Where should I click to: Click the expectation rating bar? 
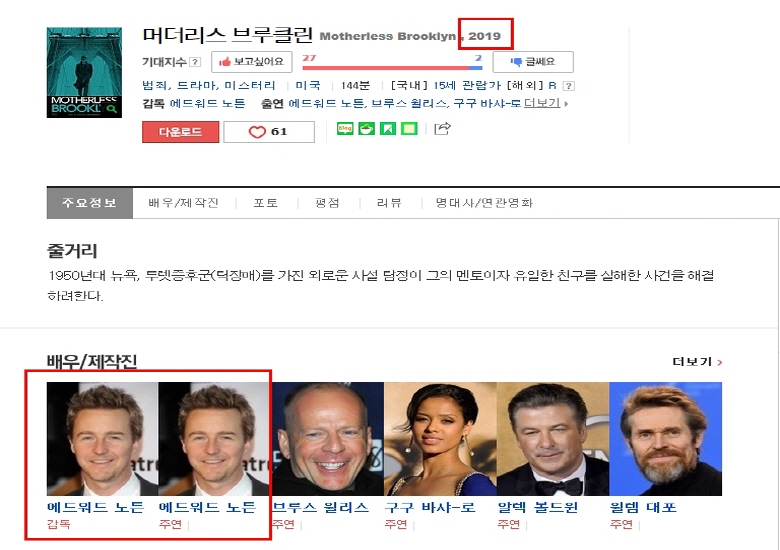coord(392,68)
